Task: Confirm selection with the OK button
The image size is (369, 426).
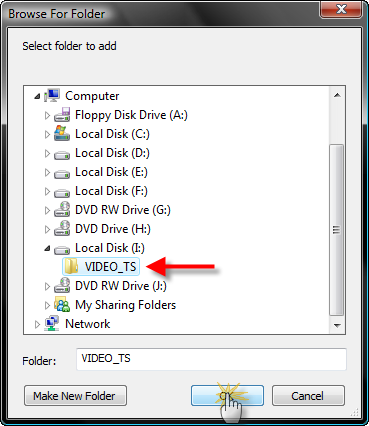Action: [x=227, y=396]
